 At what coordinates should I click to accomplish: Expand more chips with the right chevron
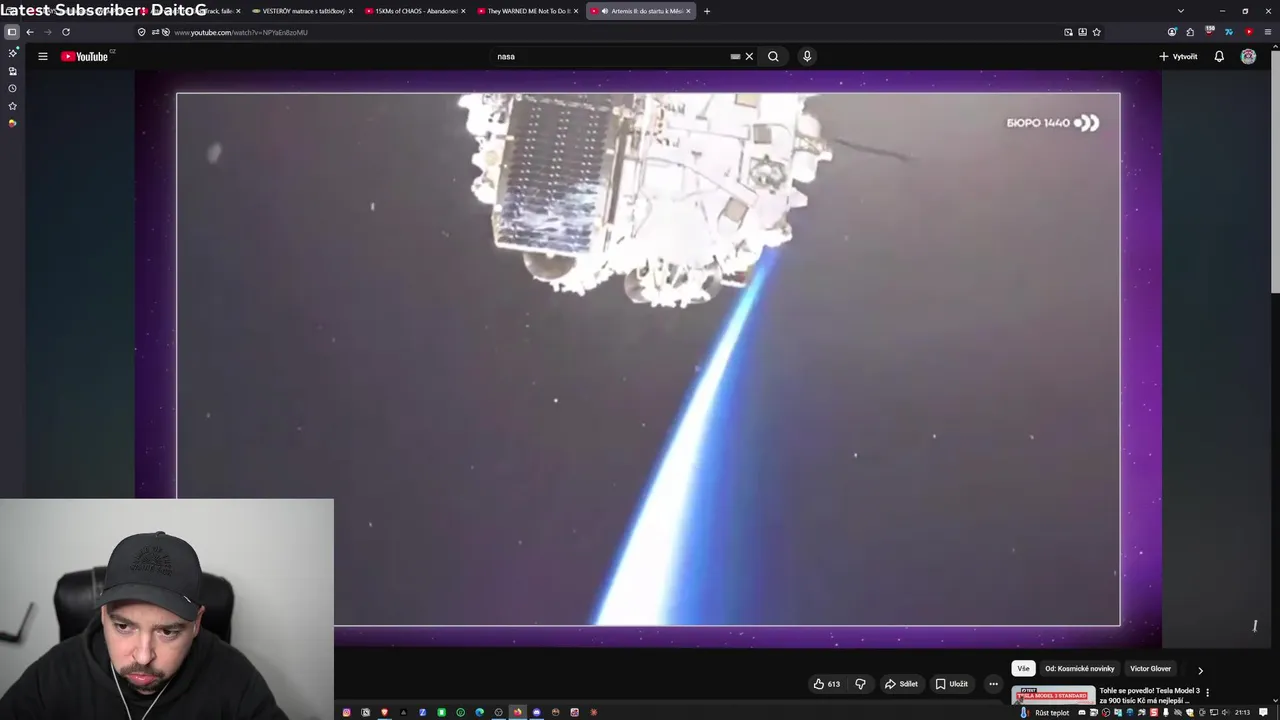point(1200,670)
